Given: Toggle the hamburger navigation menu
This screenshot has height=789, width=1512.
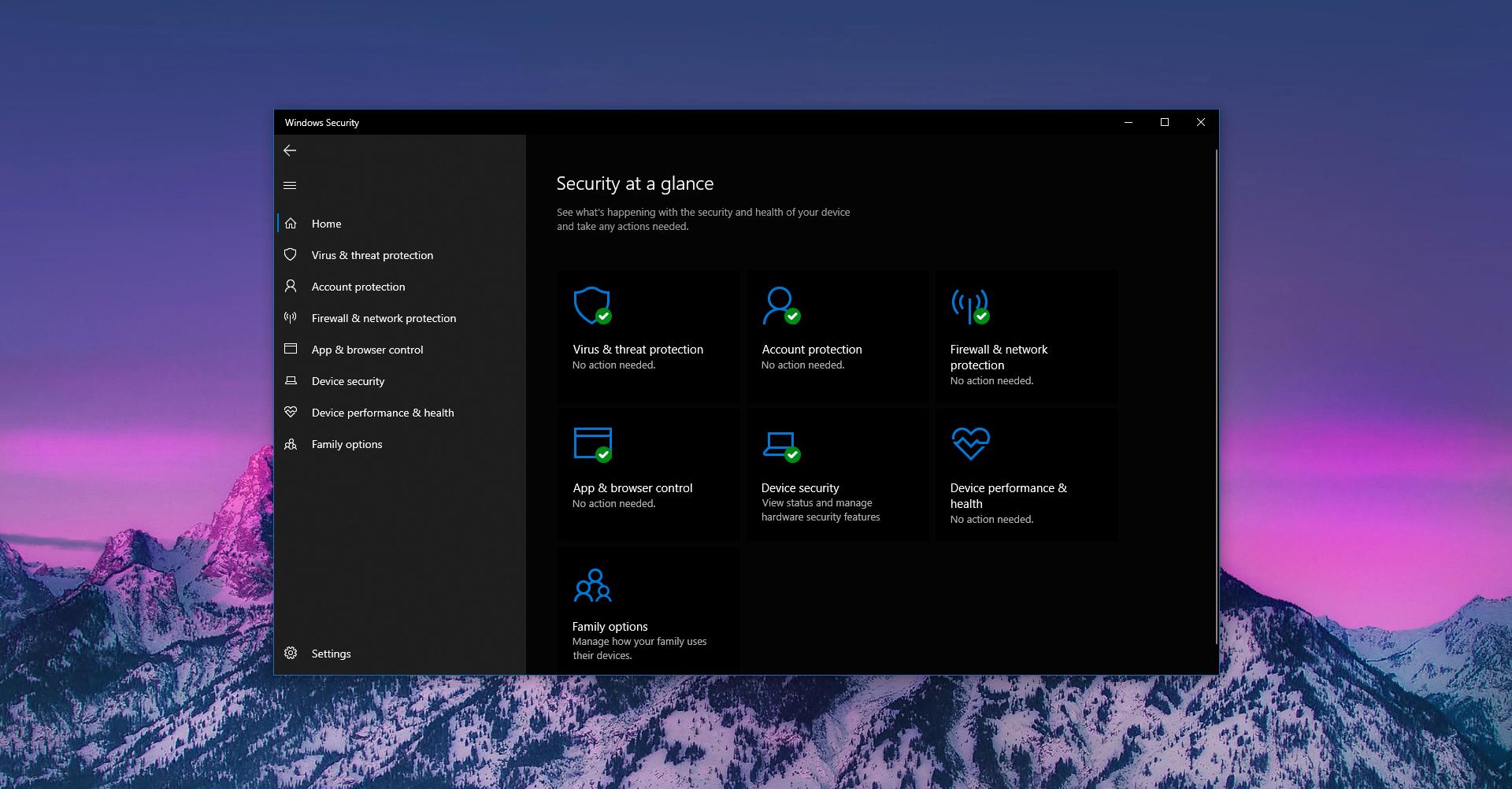Looking at the screenshot, I should (290, 186).
